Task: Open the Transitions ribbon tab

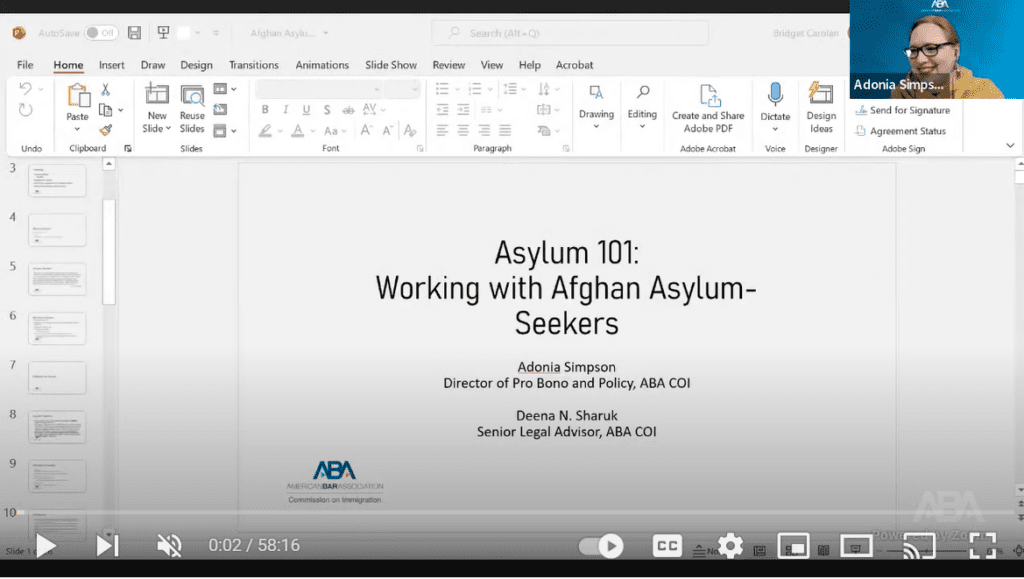Action: click(253, 65)
